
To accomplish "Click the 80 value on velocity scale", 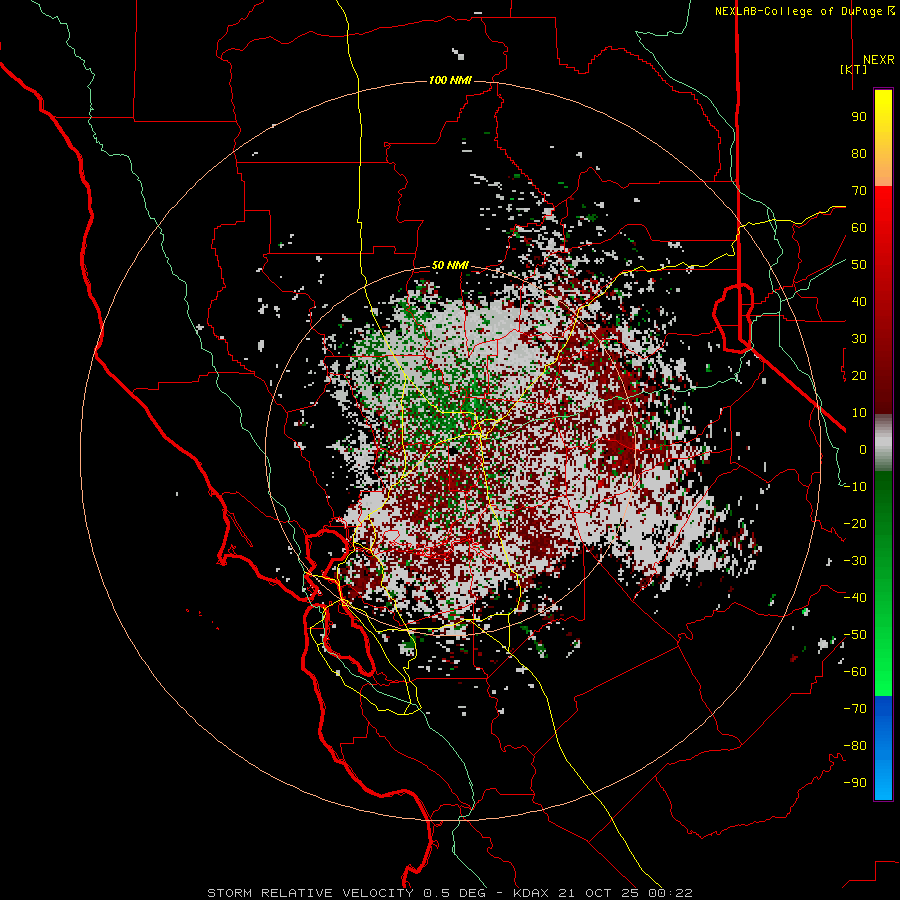I will point(859,154).
